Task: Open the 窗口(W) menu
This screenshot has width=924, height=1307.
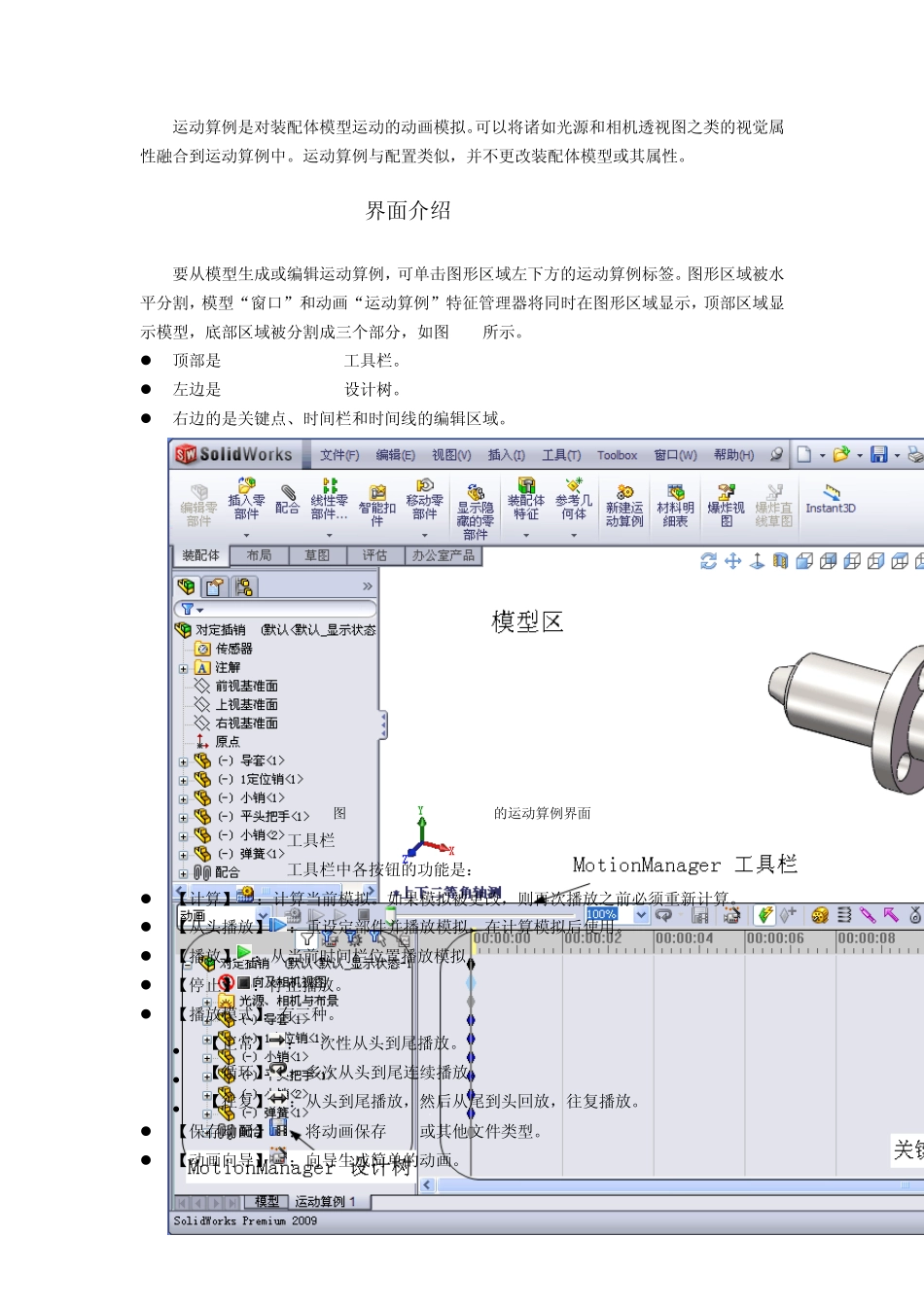Action: pyautogui.click(x=675, y=455)
